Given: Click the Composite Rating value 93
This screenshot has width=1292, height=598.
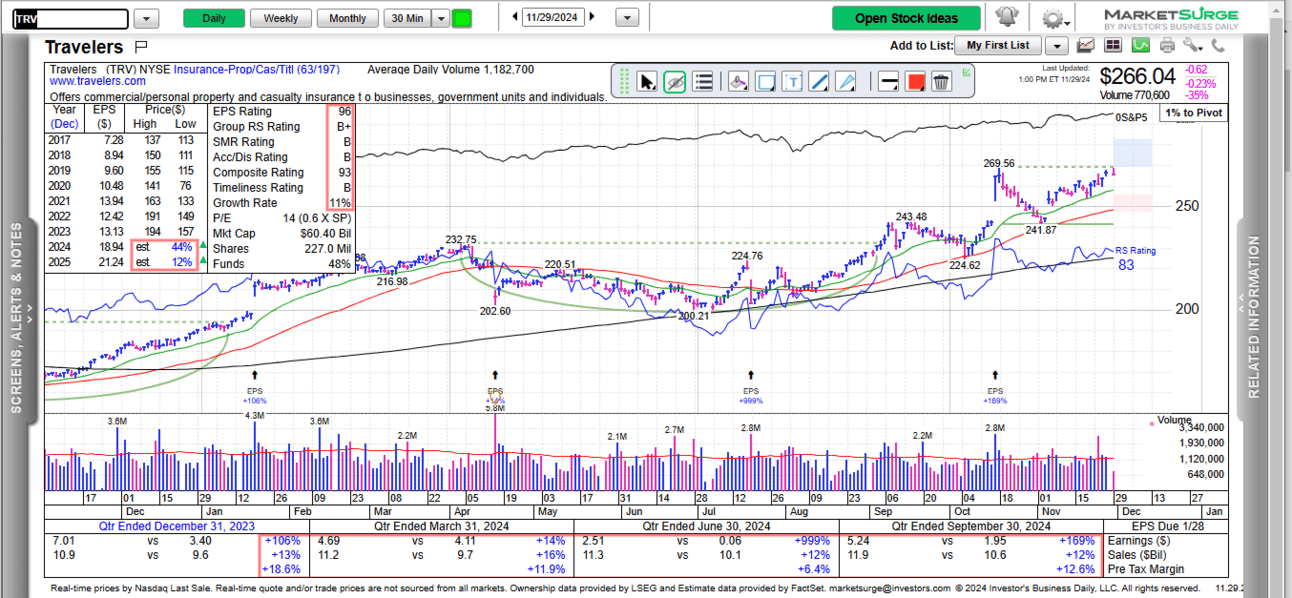Looking at the screenshot, I should tap(344, 172).
